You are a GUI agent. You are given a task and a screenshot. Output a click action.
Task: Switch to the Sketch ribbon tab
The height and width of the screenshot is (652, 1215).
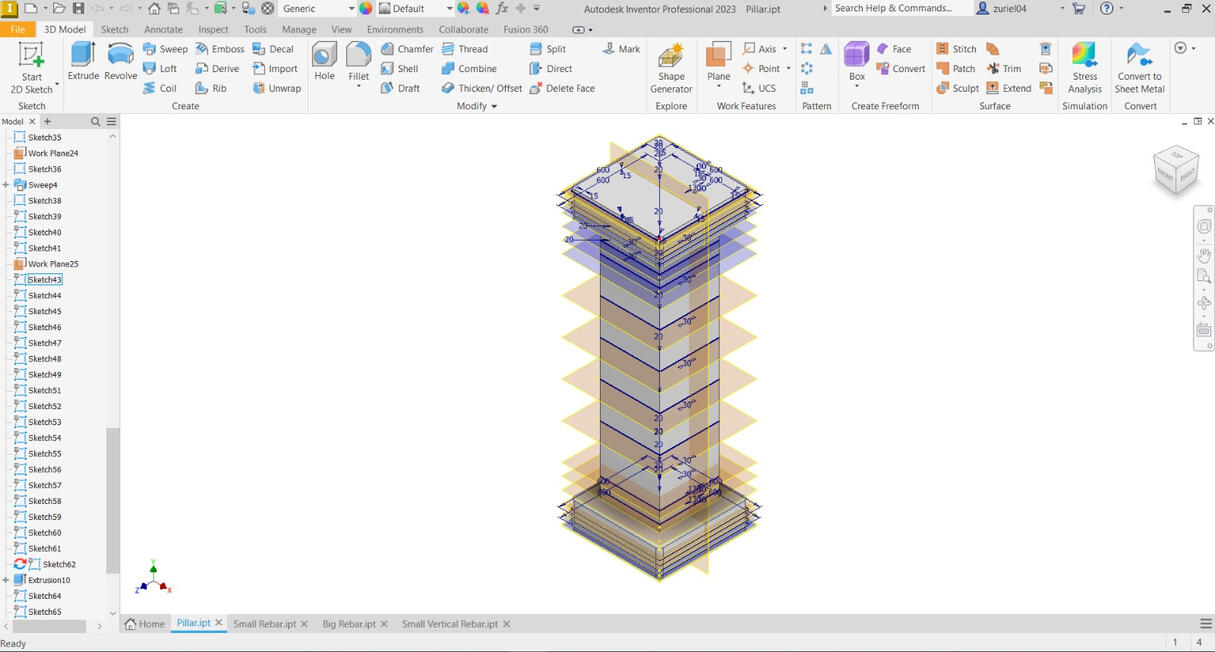[x=114, y=29]
